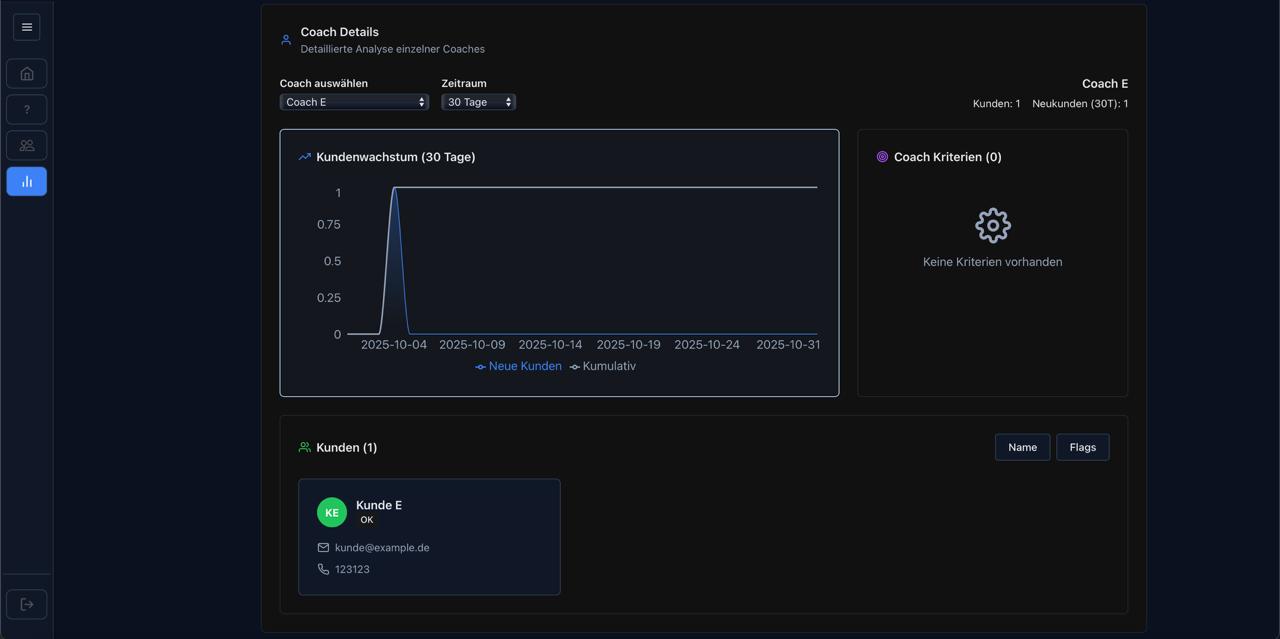Screen dimensions: 1280x639
Task: Click the envelope icon beside kunde@example.de
Action: coord(323,548)
